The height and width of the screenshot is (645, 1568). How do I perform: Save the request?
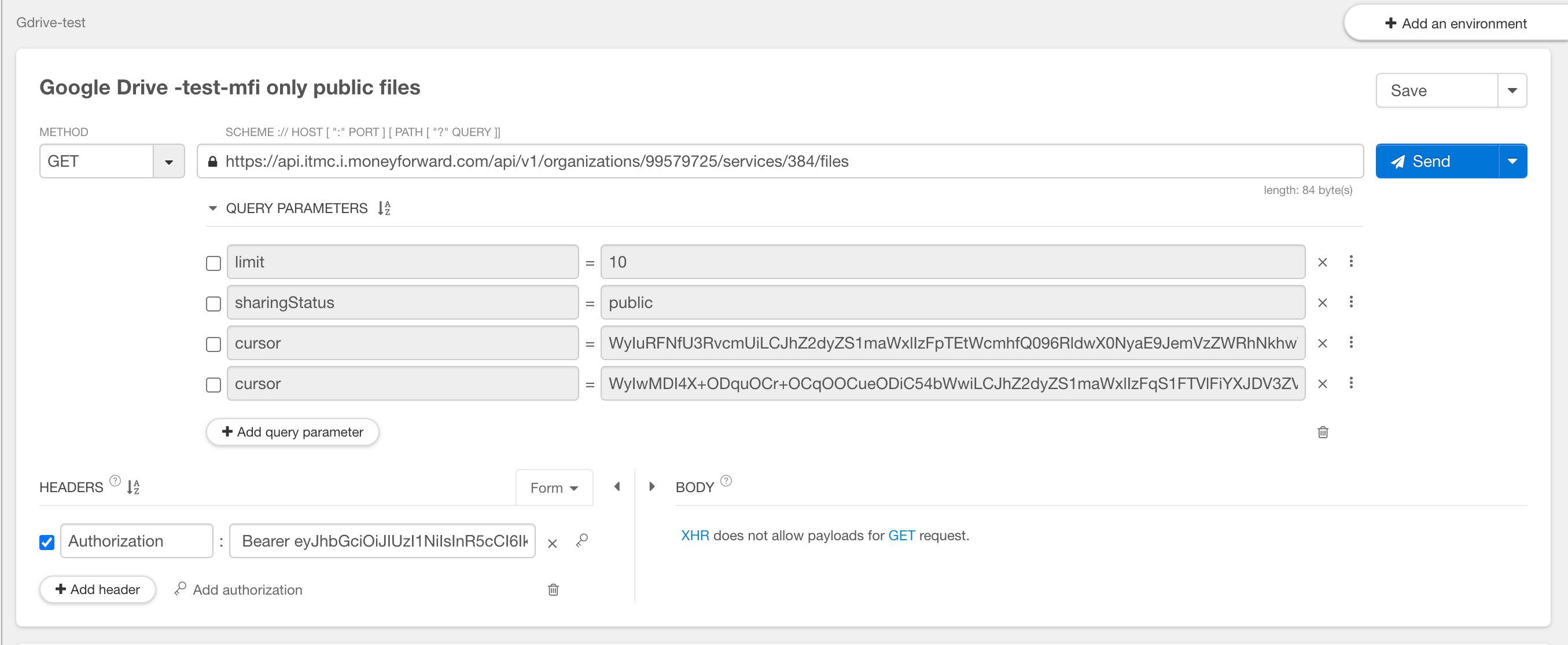pos(1437,91)
